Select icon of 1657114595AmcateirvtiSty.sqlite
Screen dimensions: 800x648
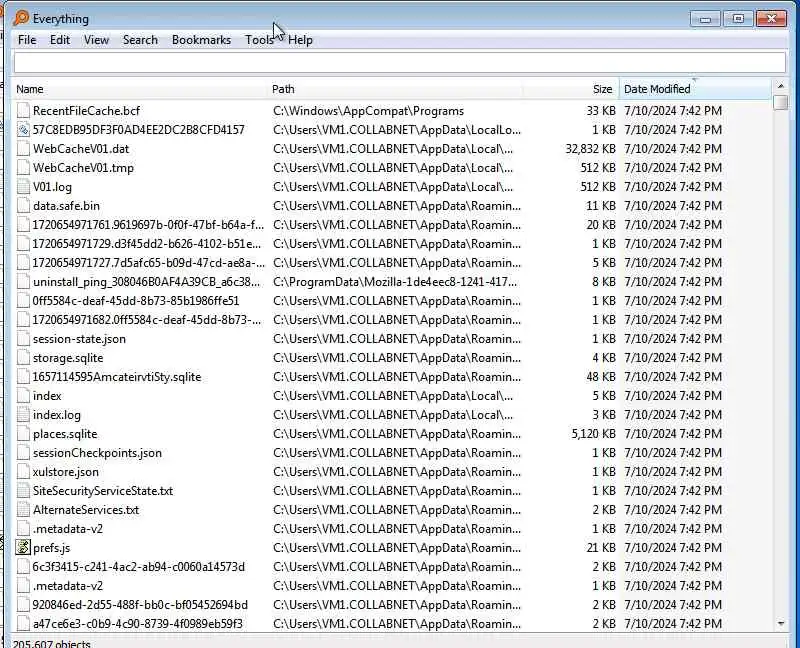tap(23, 377)
